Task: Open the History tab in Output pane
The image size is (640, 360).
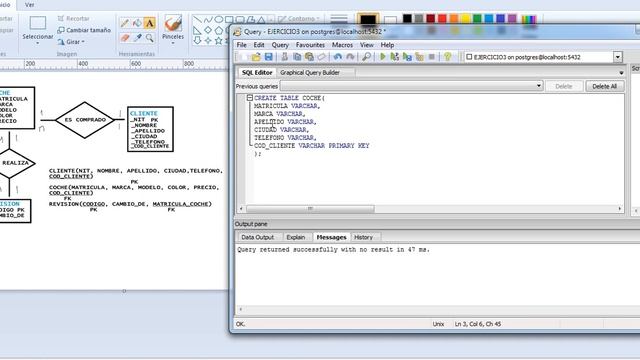Action: click(363, 237)
